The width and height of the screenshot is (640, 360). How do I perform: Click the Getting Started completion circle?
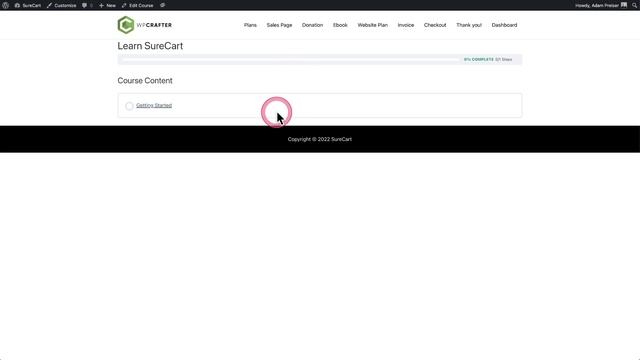tap(129, 106)
